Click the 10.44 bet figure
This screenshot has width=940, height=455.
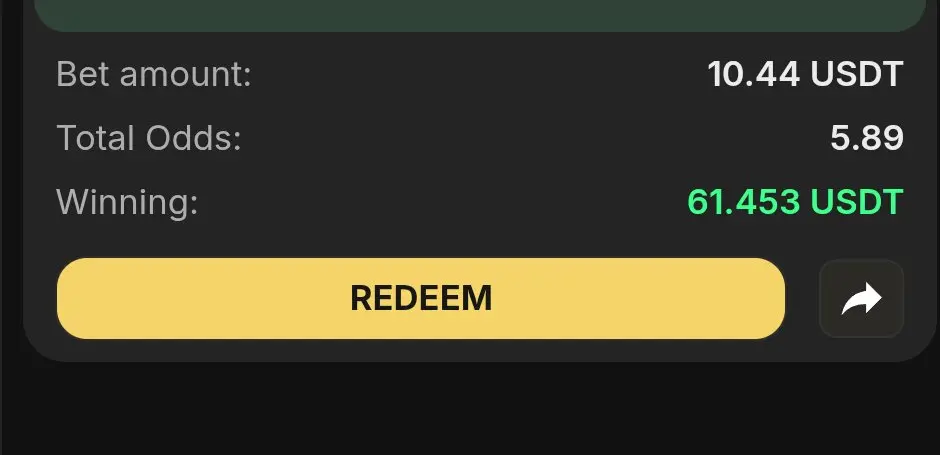click(754, 74)
